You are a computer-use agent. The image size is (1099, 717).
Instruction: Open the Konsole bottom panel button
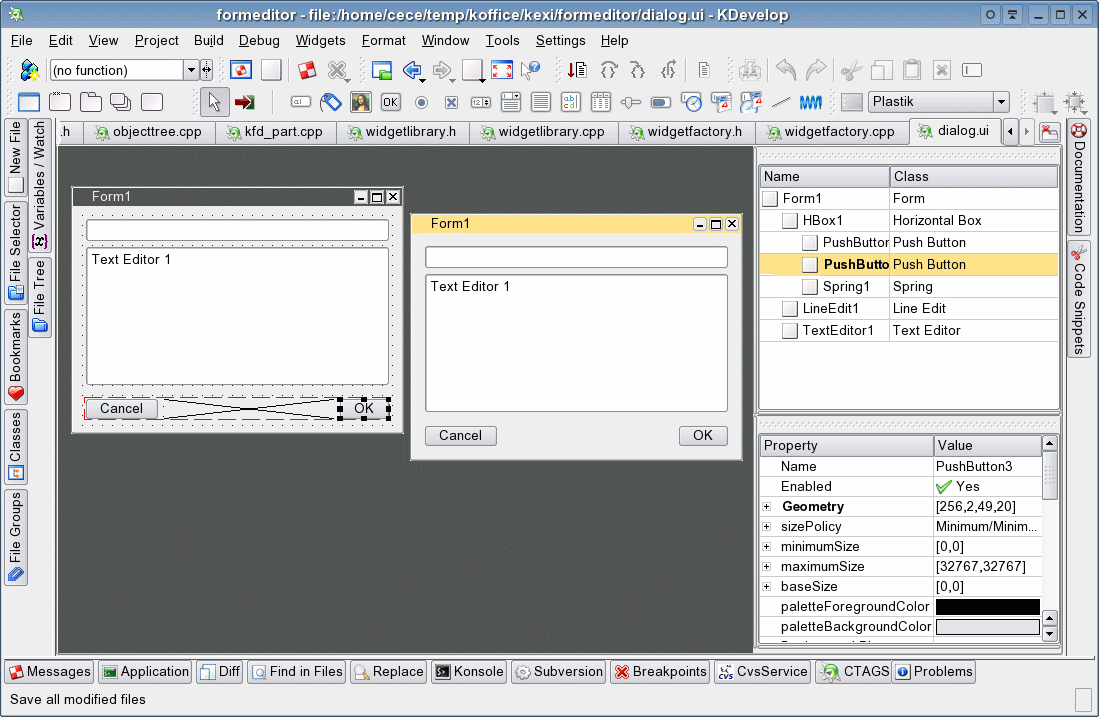(469, 672)
